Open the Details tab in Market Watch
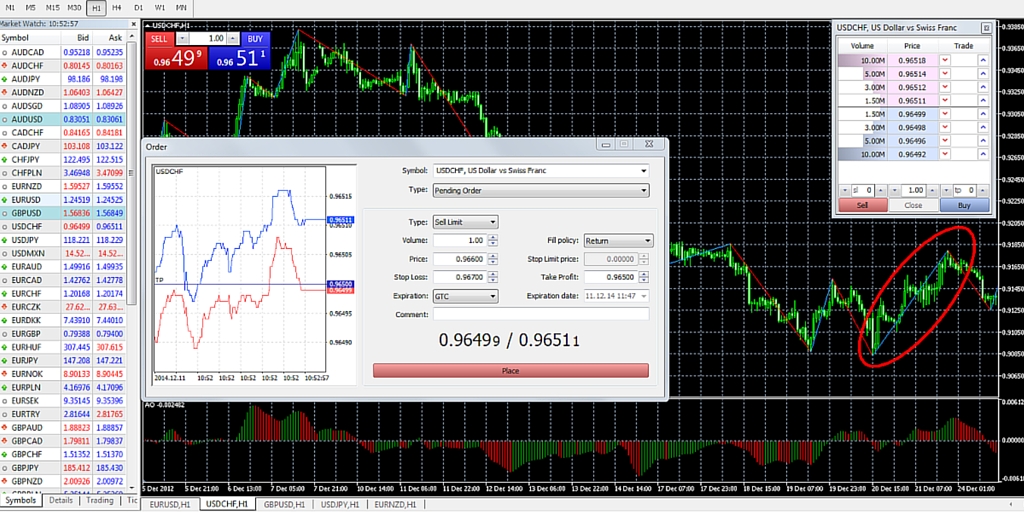Screen dimensions: 1024x512 pos(61,500)
